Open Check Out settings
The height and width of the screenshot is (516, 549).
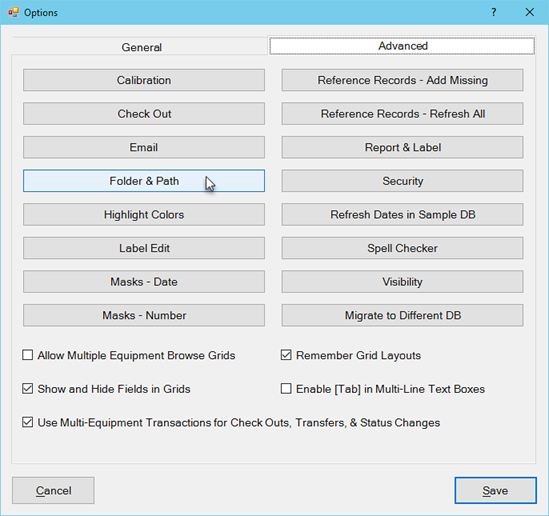[x=144, y=114]
